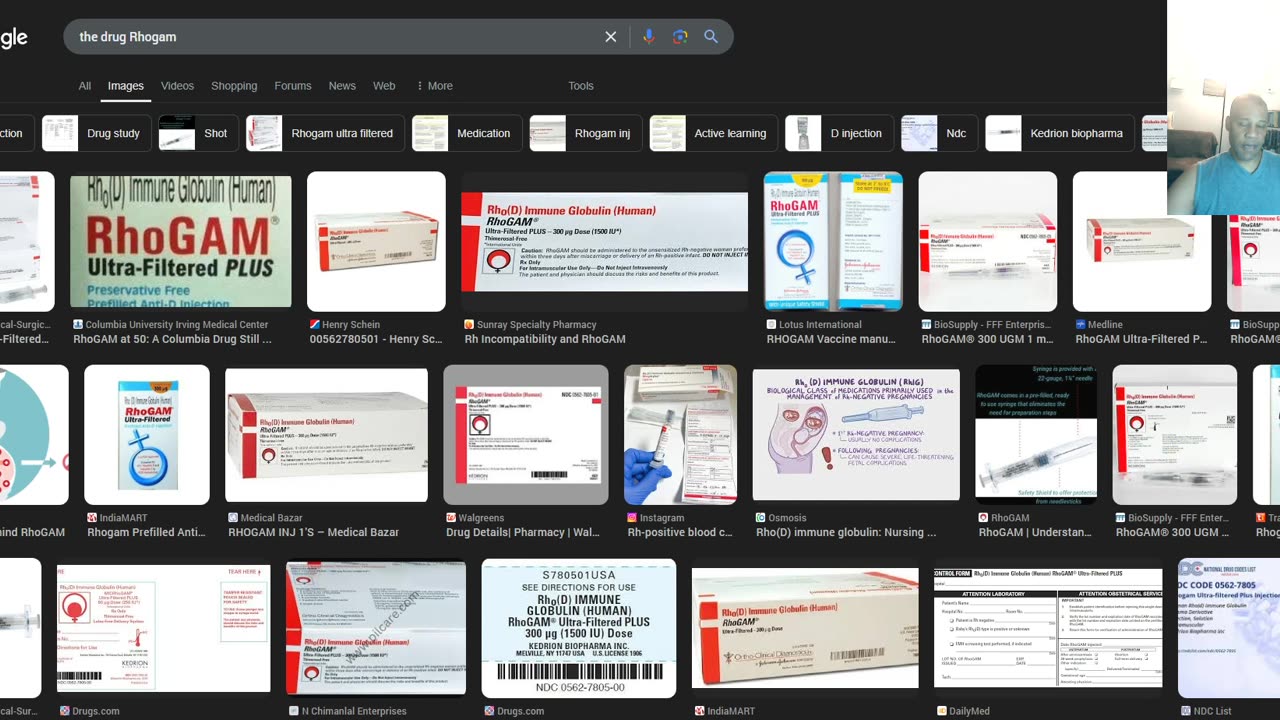This screenshot has width=1280, height=720.
Task: Open the Lotus International RhoGAM image
Action: pos(833,242)
